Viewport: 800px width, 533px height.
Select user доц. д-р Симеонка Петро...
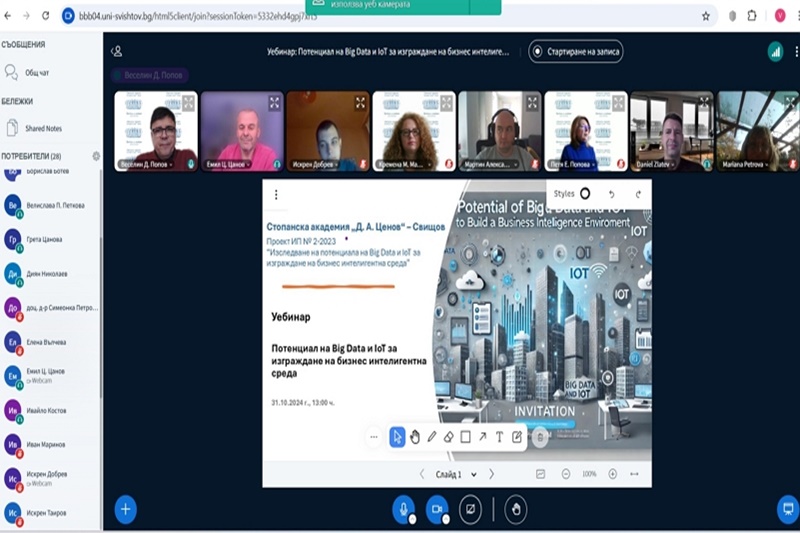pyautogui.click(x=50, y=308)
